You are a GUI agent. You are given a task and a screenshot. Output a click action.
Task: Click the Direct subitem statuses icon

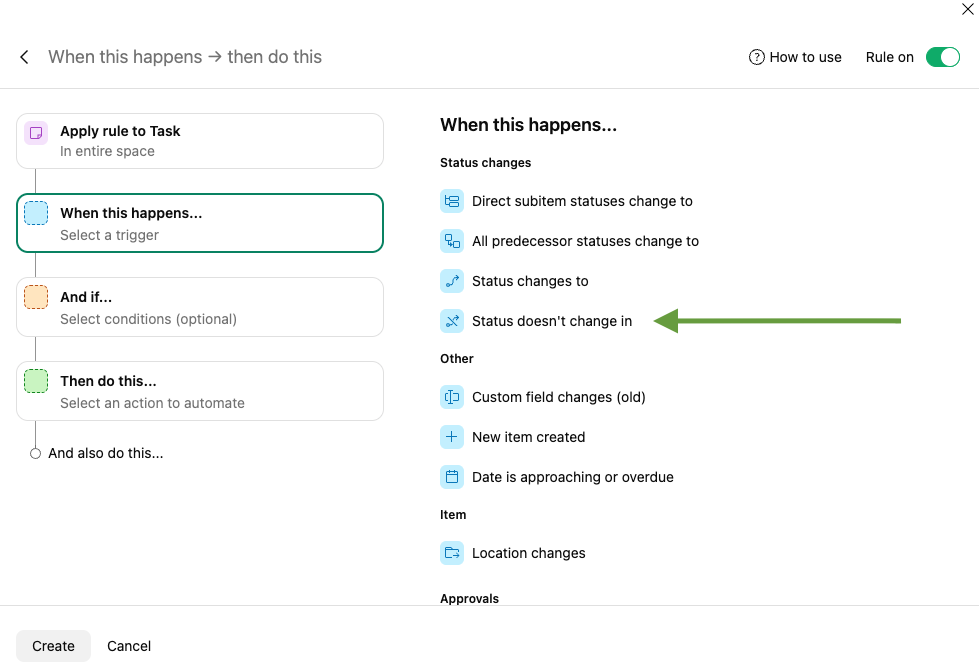point(452,201)
